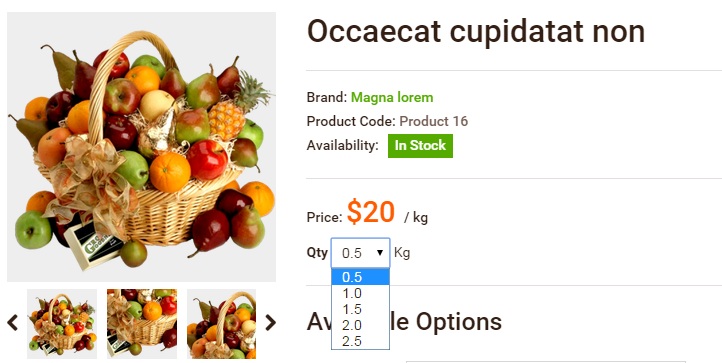Open the large fruit basket product image
722x363 pixels.
click(x=141, y=147)
